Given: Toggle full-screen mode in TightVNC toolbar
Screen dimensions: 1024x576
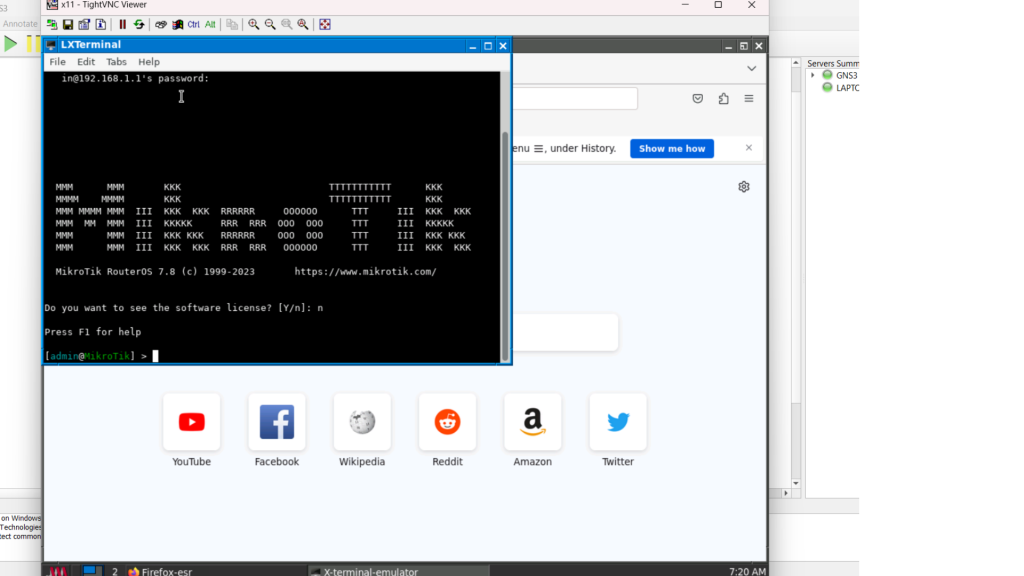Looking at the screenshot, I should coord(325,24).
